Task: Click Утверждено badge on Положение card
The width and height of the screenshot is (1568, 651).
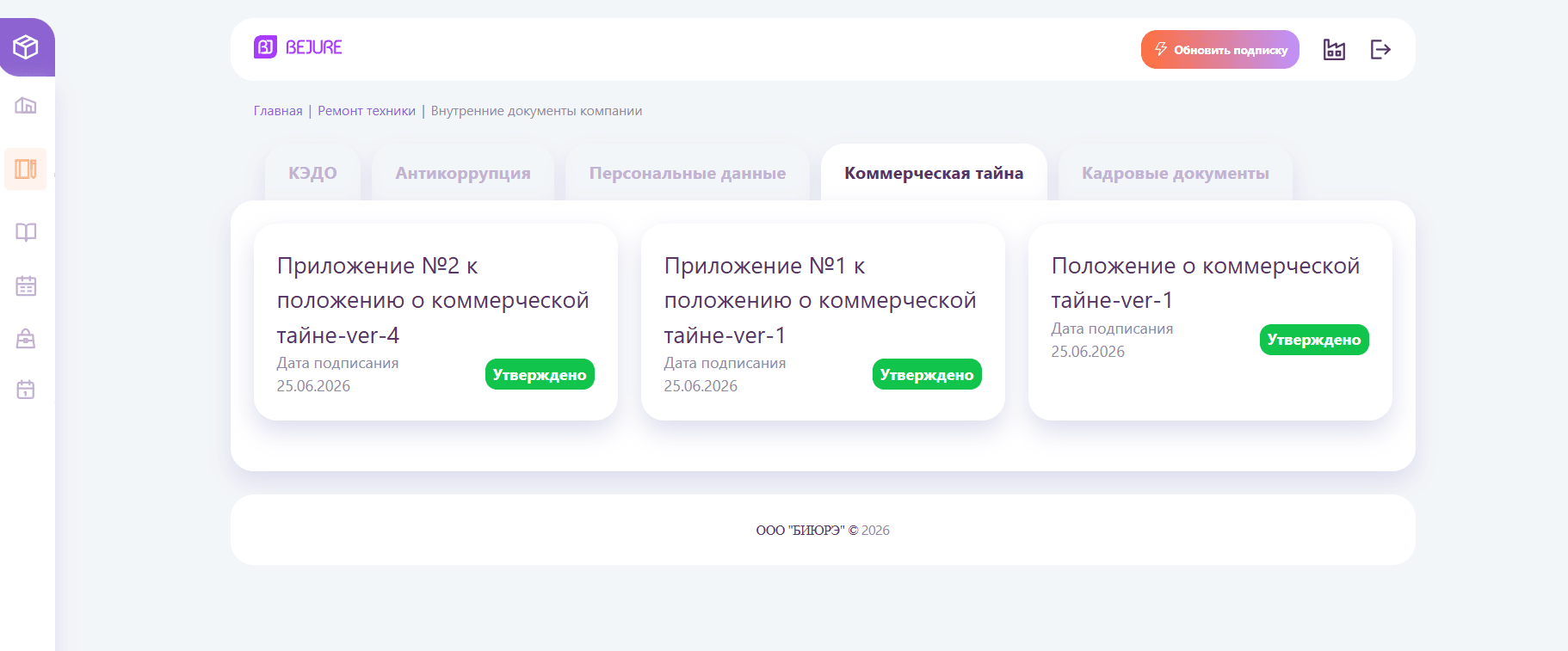Action: click(1314, 340)
